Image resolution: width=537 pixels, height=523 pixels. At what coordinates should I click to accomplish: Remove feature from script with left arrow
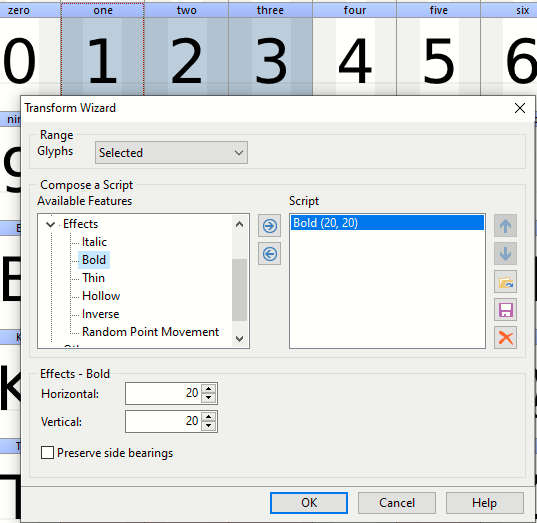point(270,254)
